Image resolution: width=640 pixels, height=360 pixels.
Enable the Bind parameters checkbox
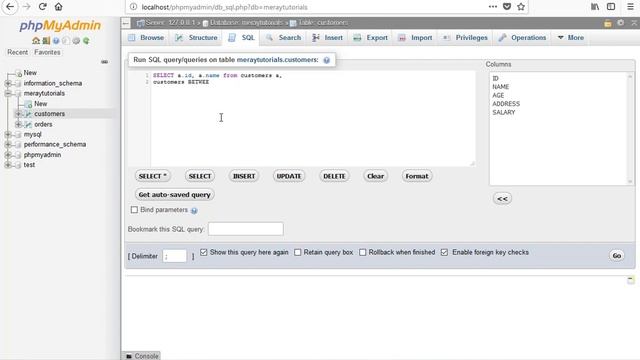pos(134,210)
